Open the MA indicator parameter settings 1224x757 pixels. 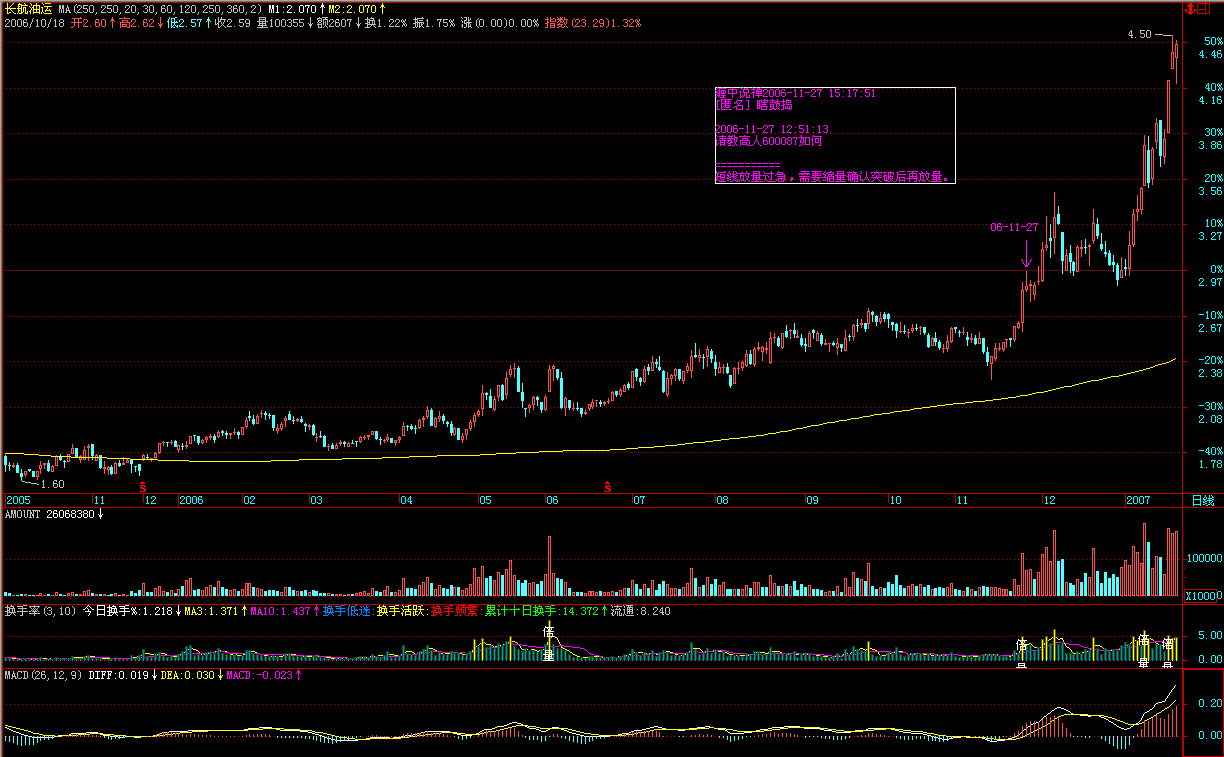(159, 8)
